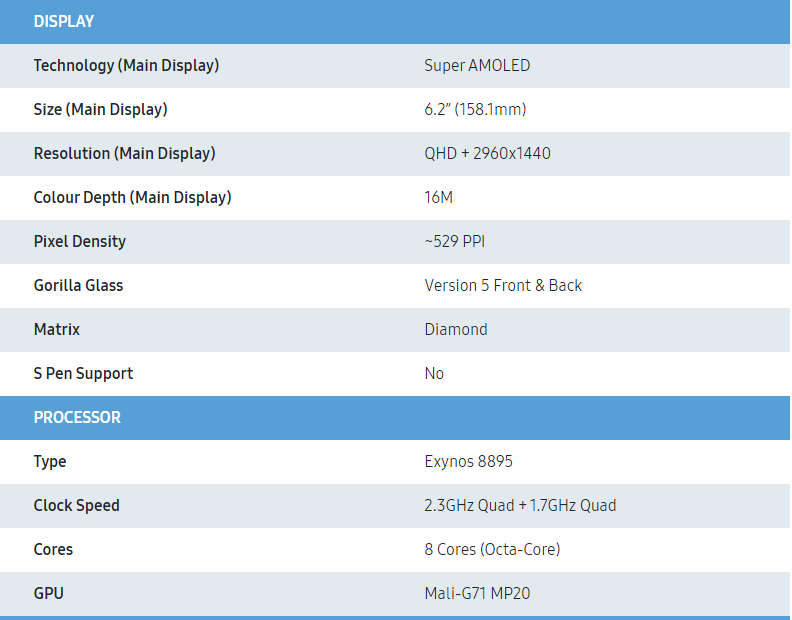The width and height of the screenshot is (792, 620).
Task: Click the 'Size (Main Display)' label
Action: [100, 110]
